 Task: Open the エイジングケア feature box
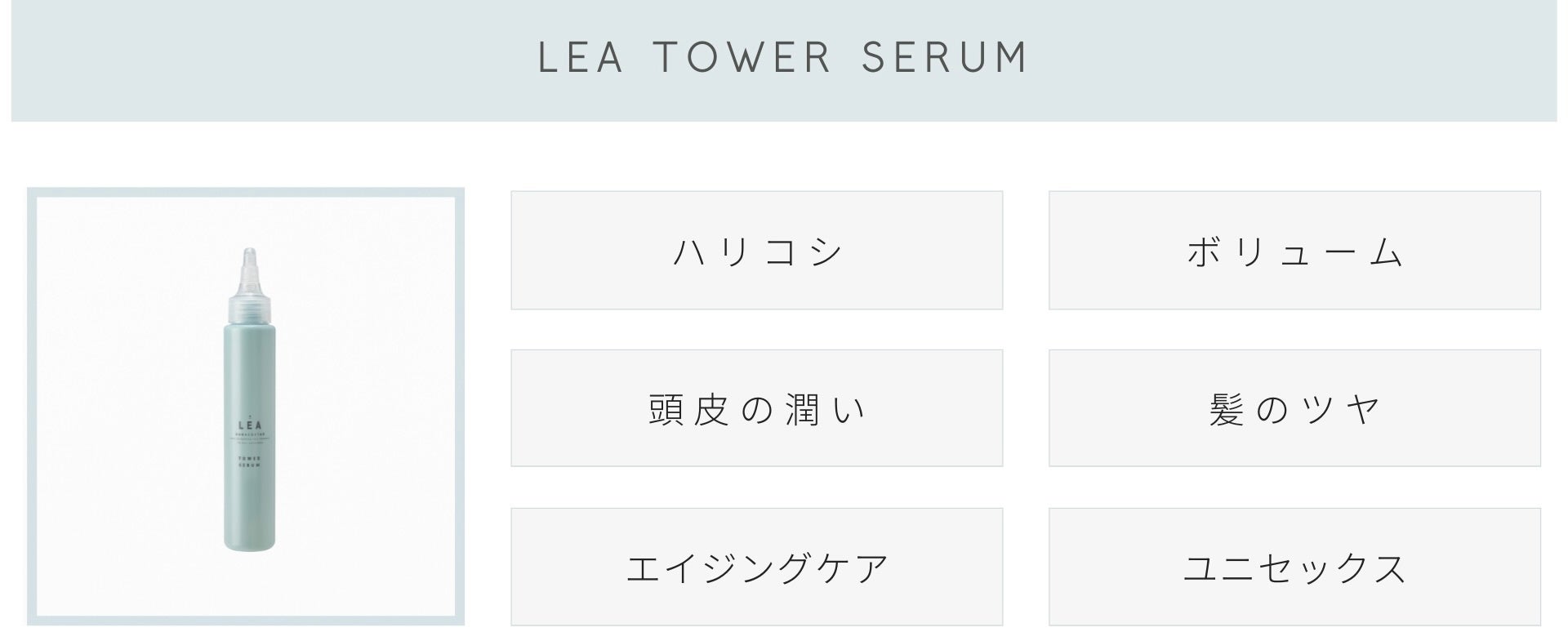coord(756,567)
